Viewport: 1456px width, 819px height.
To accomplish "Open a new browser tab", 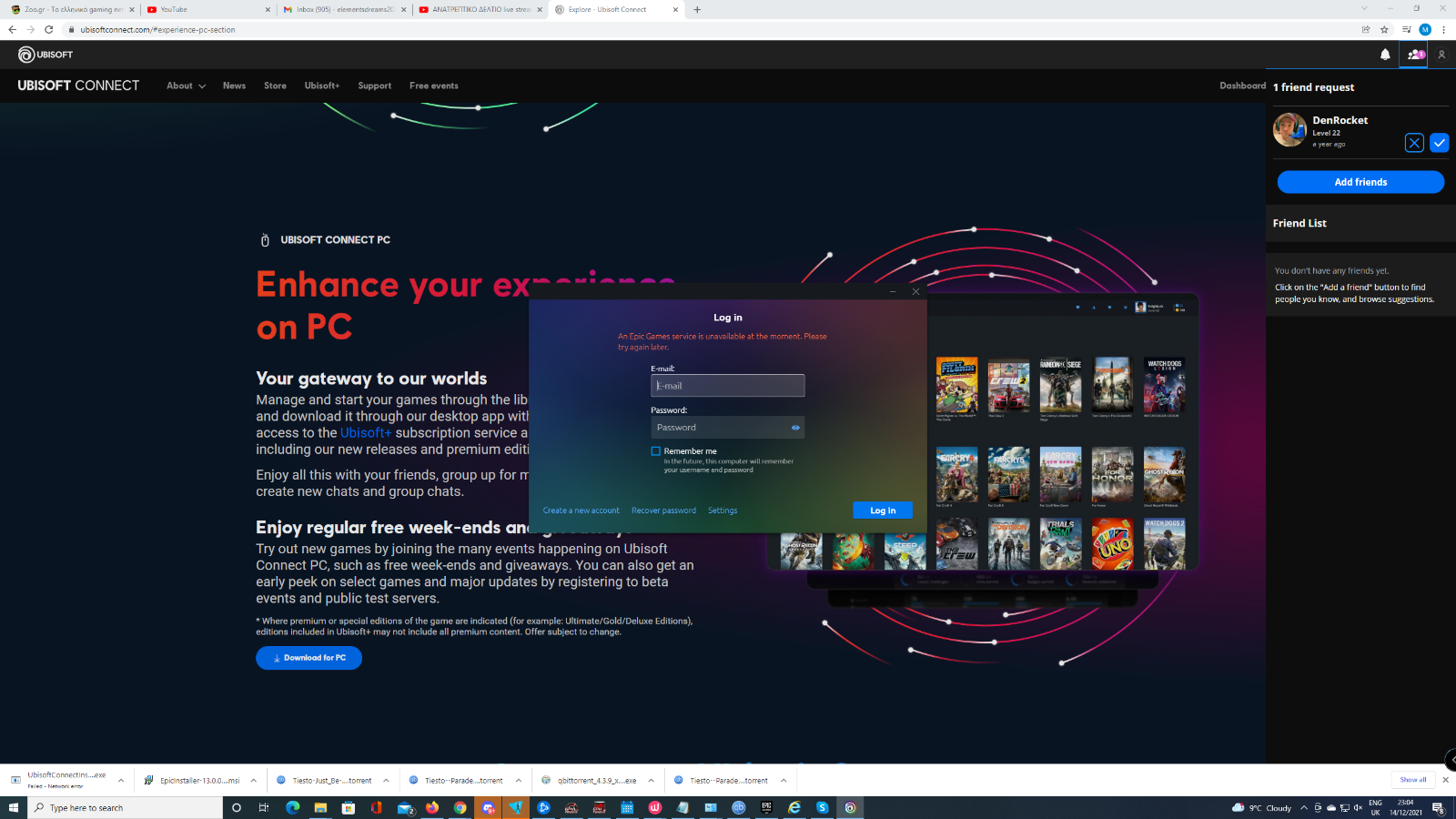I will coord(697,9).
